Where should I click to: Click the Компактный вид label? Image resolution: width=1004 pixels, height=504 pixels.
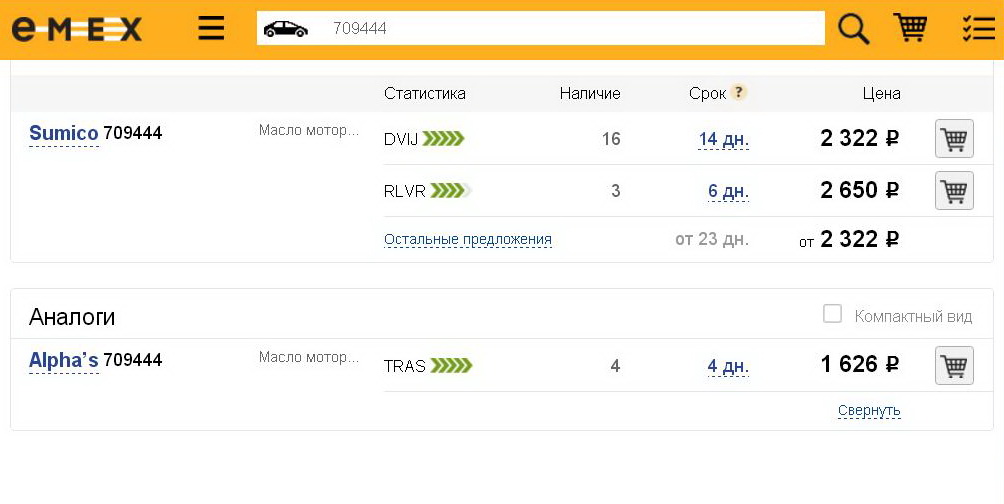point(913,316)
